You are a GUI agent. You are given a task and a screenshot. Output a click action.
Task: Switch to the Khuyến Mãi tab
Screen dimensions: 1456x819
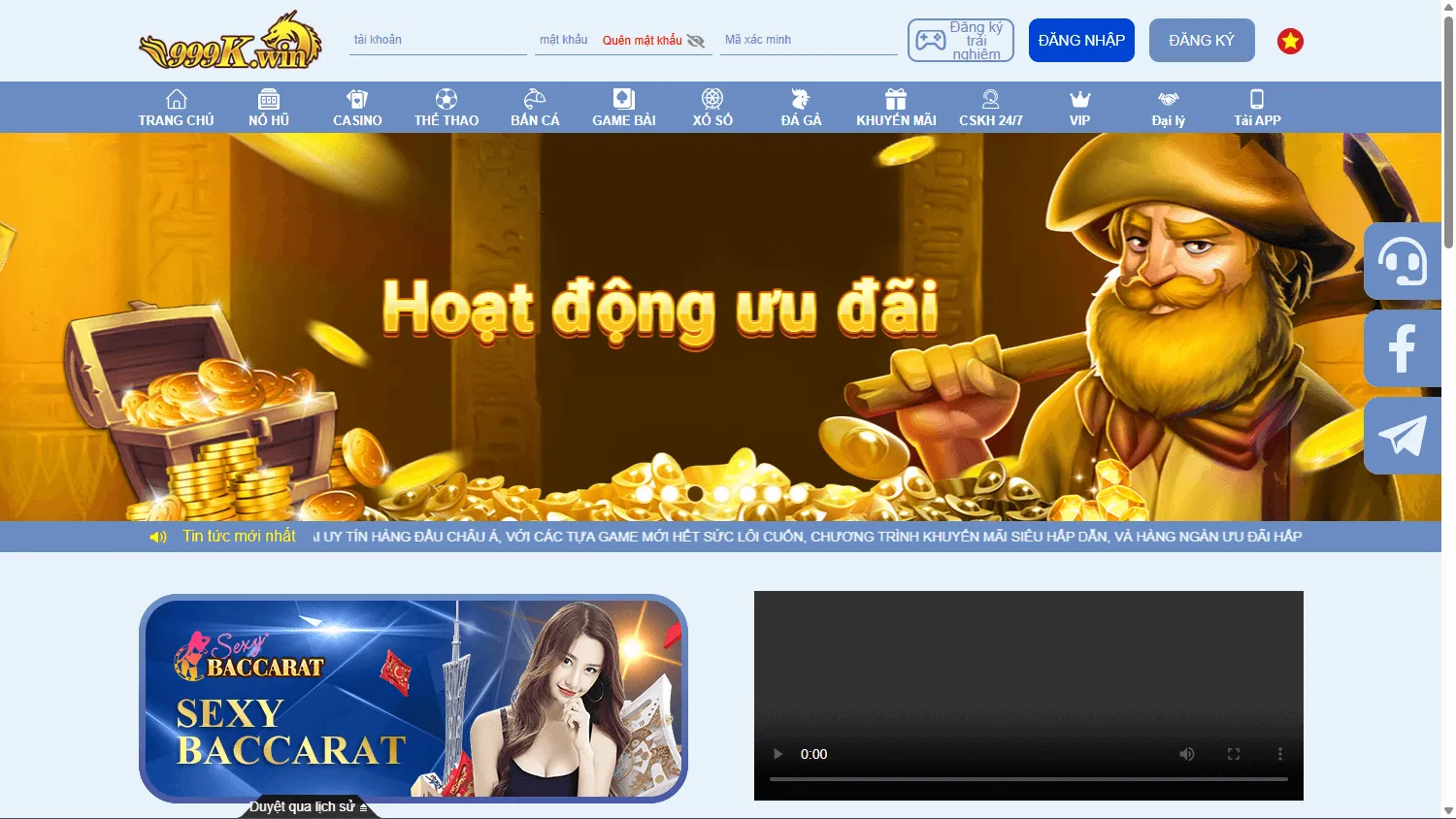(x=895, y=107)
